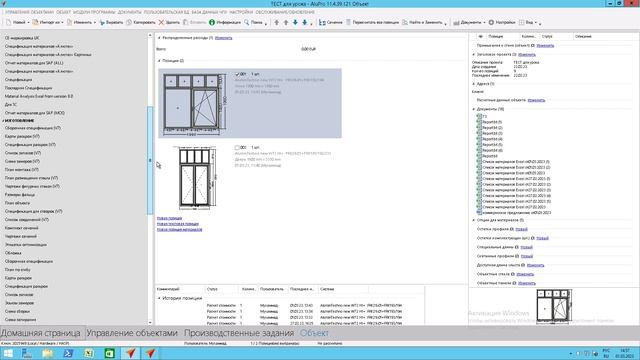Screen dimensions: 640x360
Task: Click the Найти и Заменить icon
Action: coord(405,22)
